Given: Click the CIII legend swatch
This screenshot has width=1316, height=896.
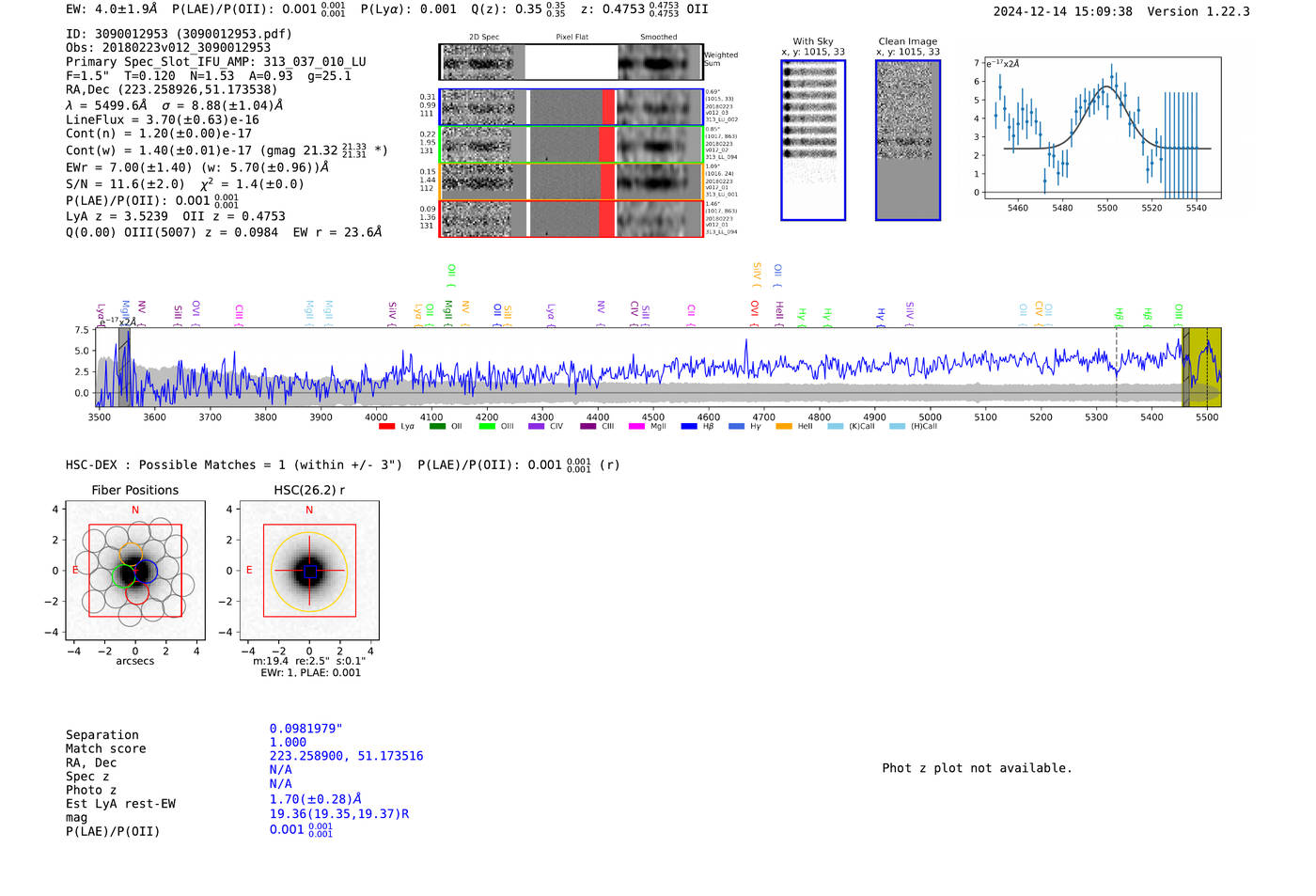Looking at the screenshot, I should pyautogui.click(x=587, y=427).
